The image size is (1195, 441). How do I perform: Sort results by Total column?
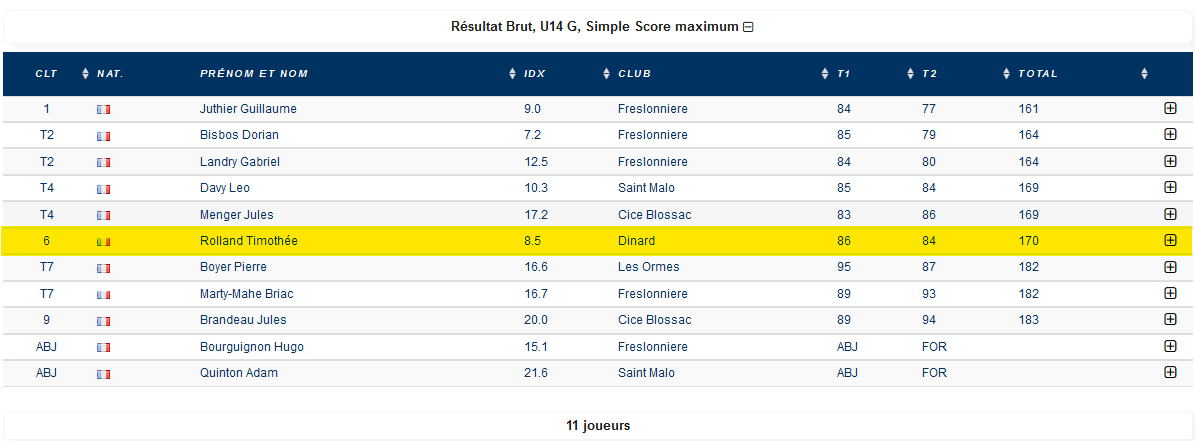pos(1038,74)
